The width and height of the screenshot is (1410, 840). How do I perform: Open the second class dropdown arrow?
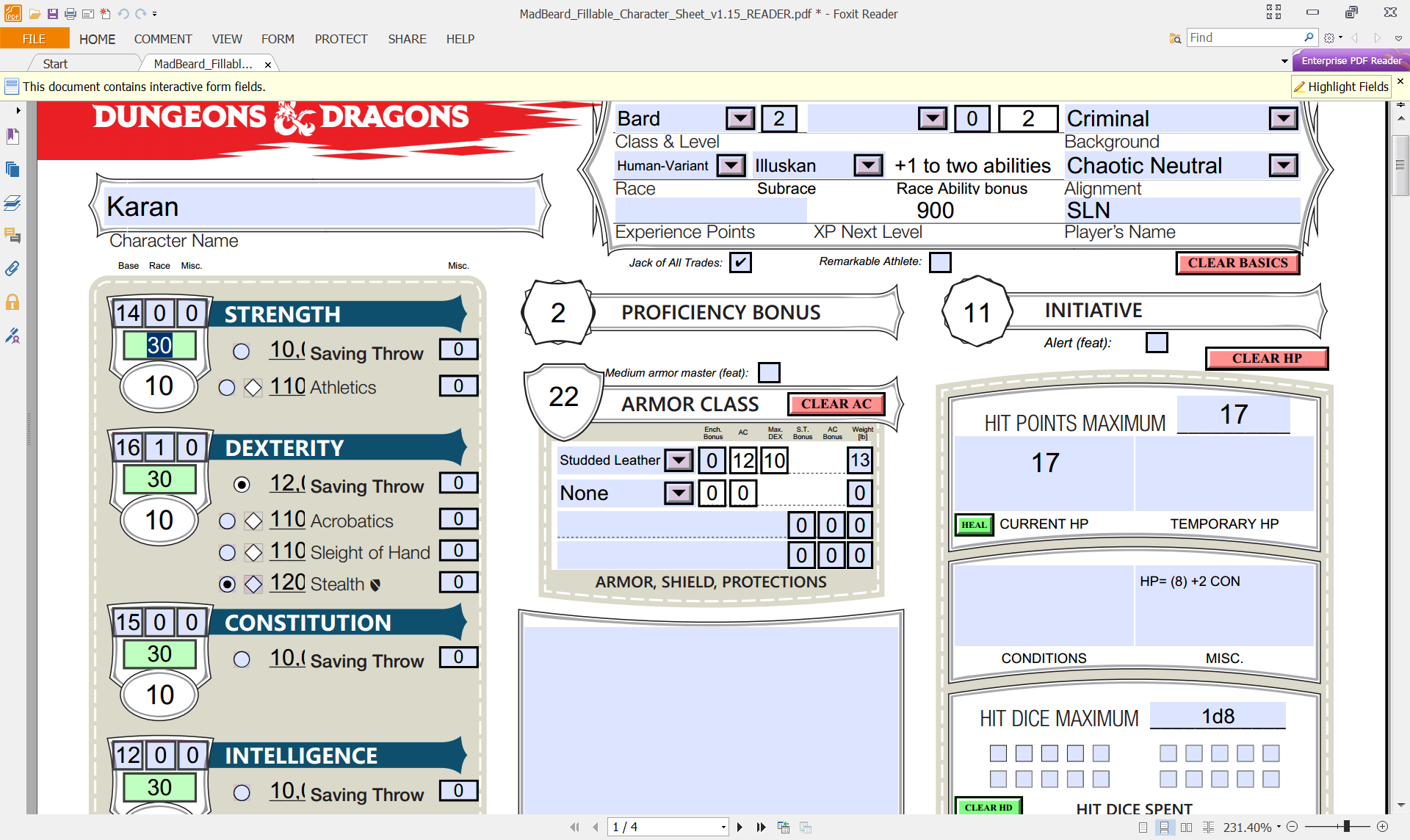tap(933, 118)
